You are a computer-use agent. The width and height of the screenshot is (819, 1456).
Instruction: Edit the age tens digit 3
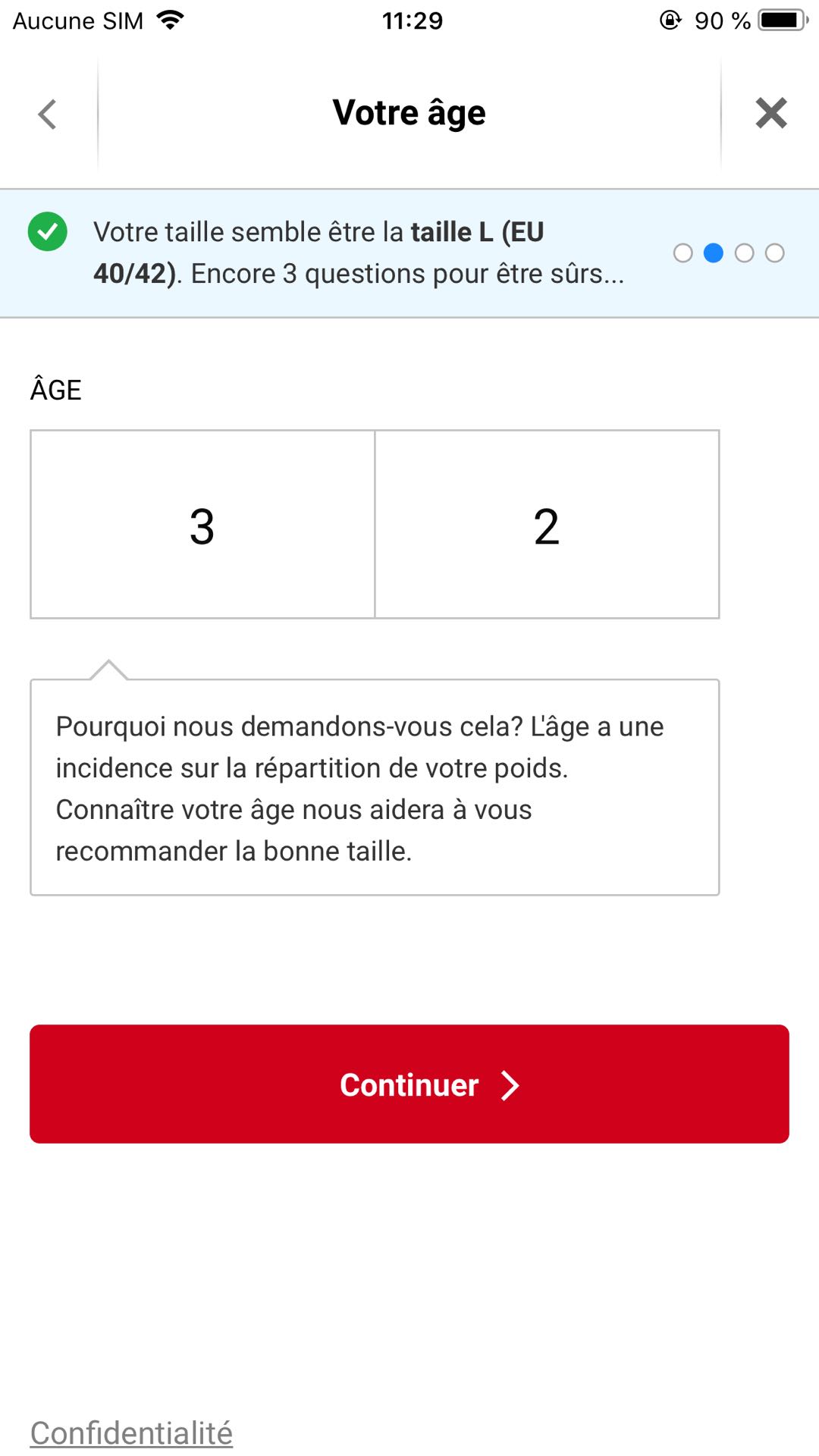[202, 525]
